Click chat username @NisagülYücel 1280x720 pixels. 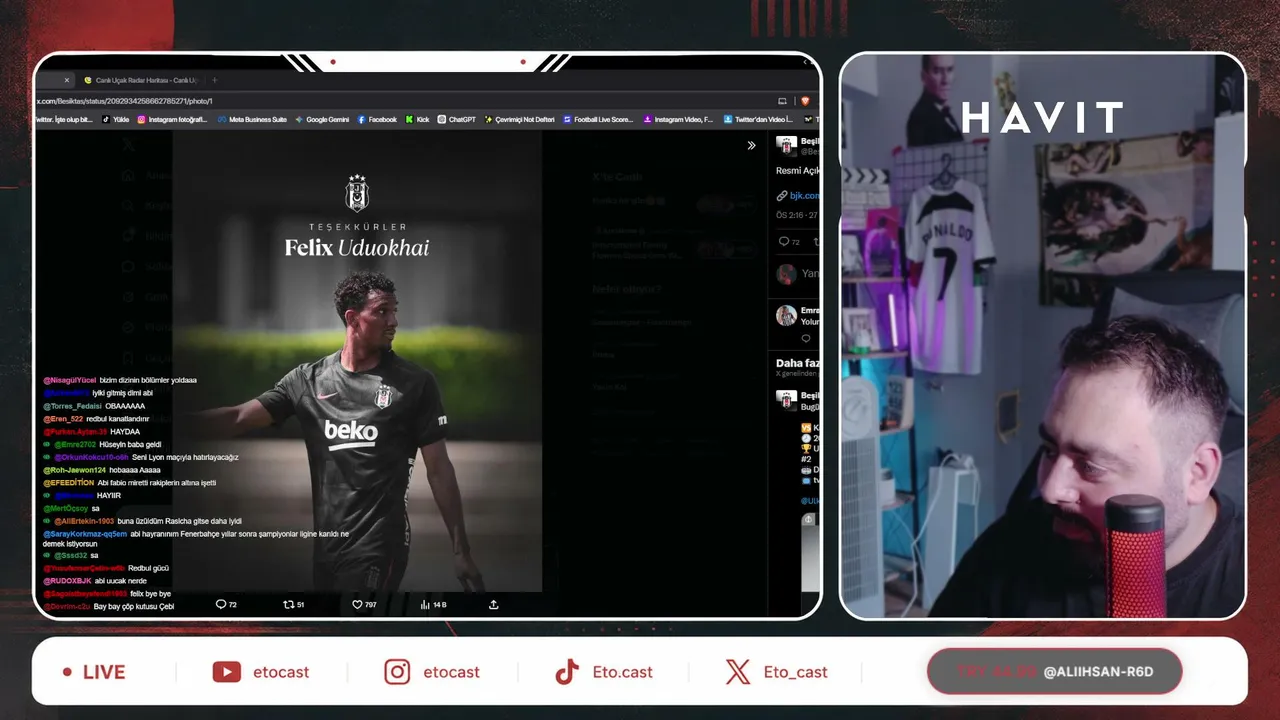click(x=69, y=380)
